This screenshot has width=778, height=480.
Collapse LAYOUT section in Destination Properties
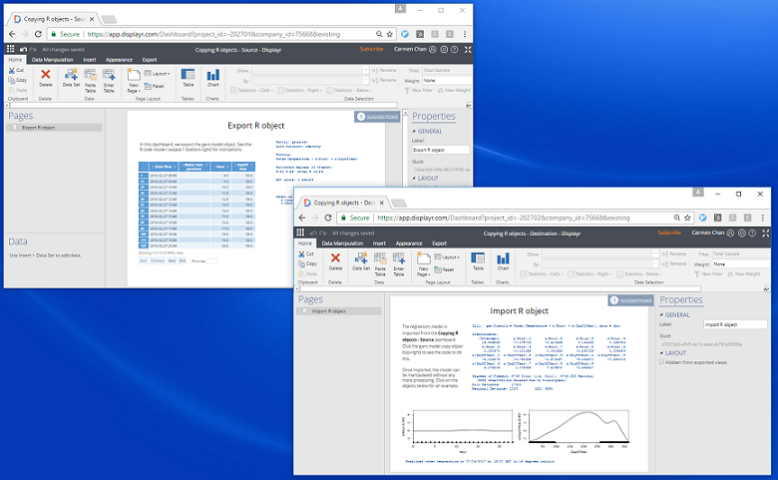tap(661, 353)
